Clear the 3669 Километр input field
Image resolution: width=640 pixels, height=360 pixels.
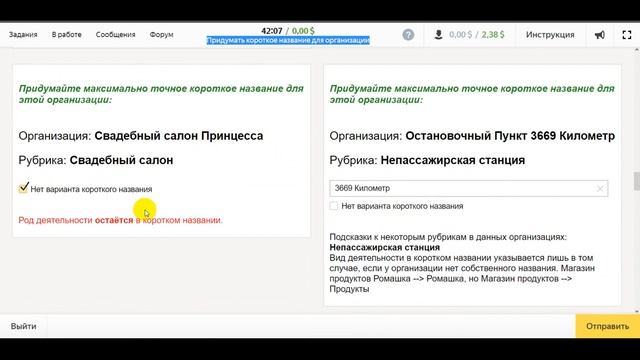click(600, 189)
